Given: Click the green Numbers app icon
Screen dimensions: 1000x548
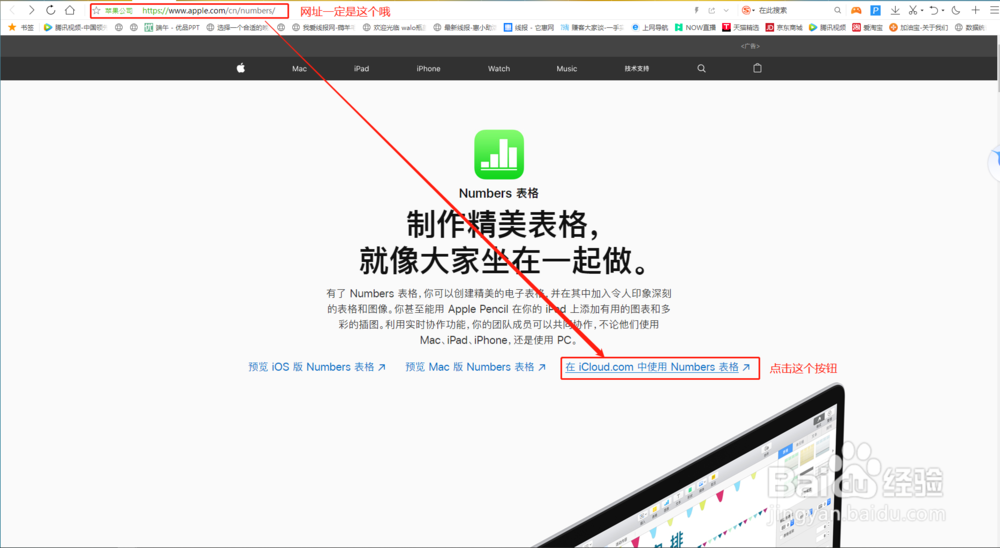Looking at the screenshot, I should point(499,154).
